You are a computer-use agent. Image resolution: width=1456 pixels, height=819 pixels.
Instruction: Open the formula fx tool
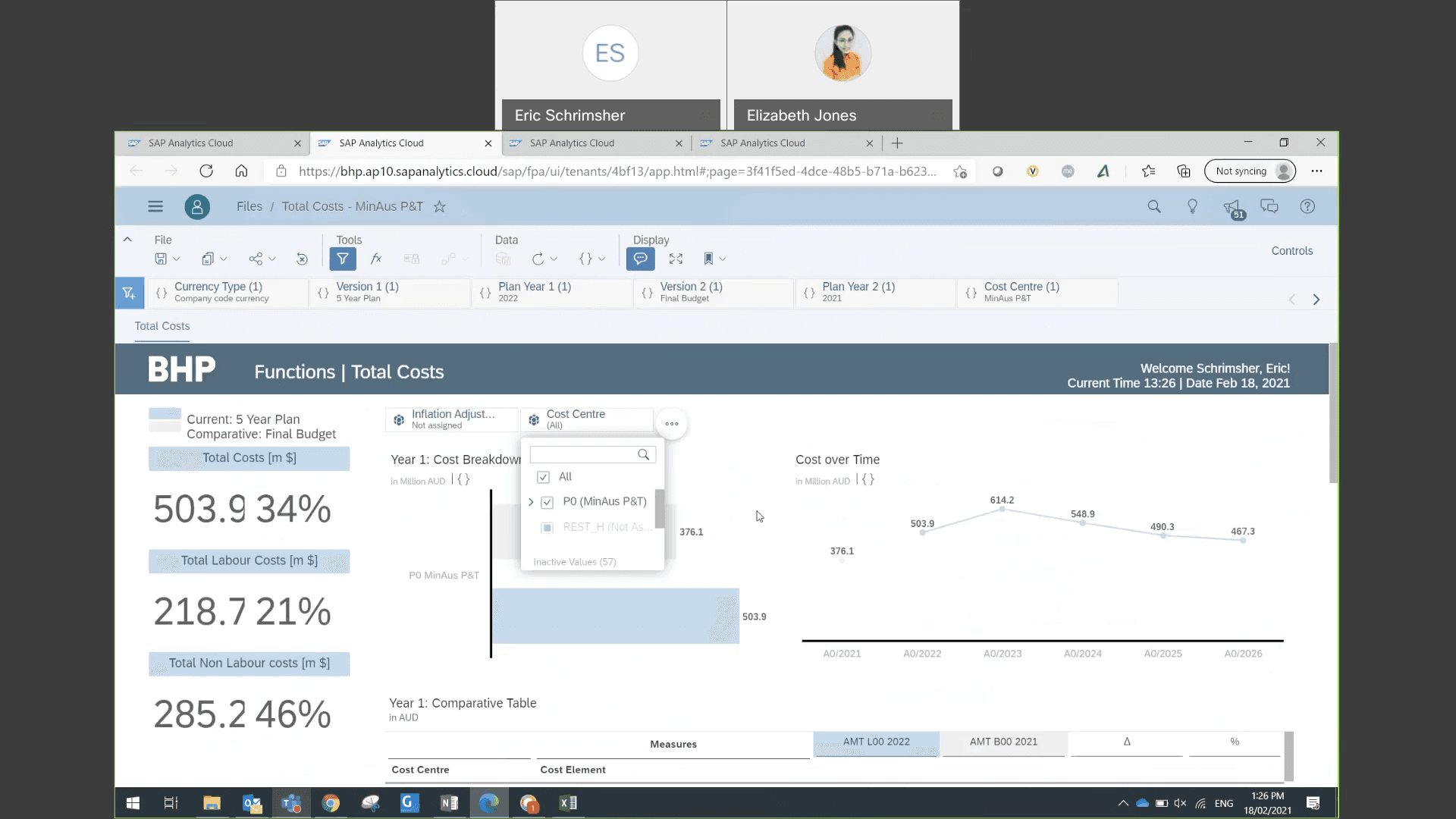click(376, 259)
